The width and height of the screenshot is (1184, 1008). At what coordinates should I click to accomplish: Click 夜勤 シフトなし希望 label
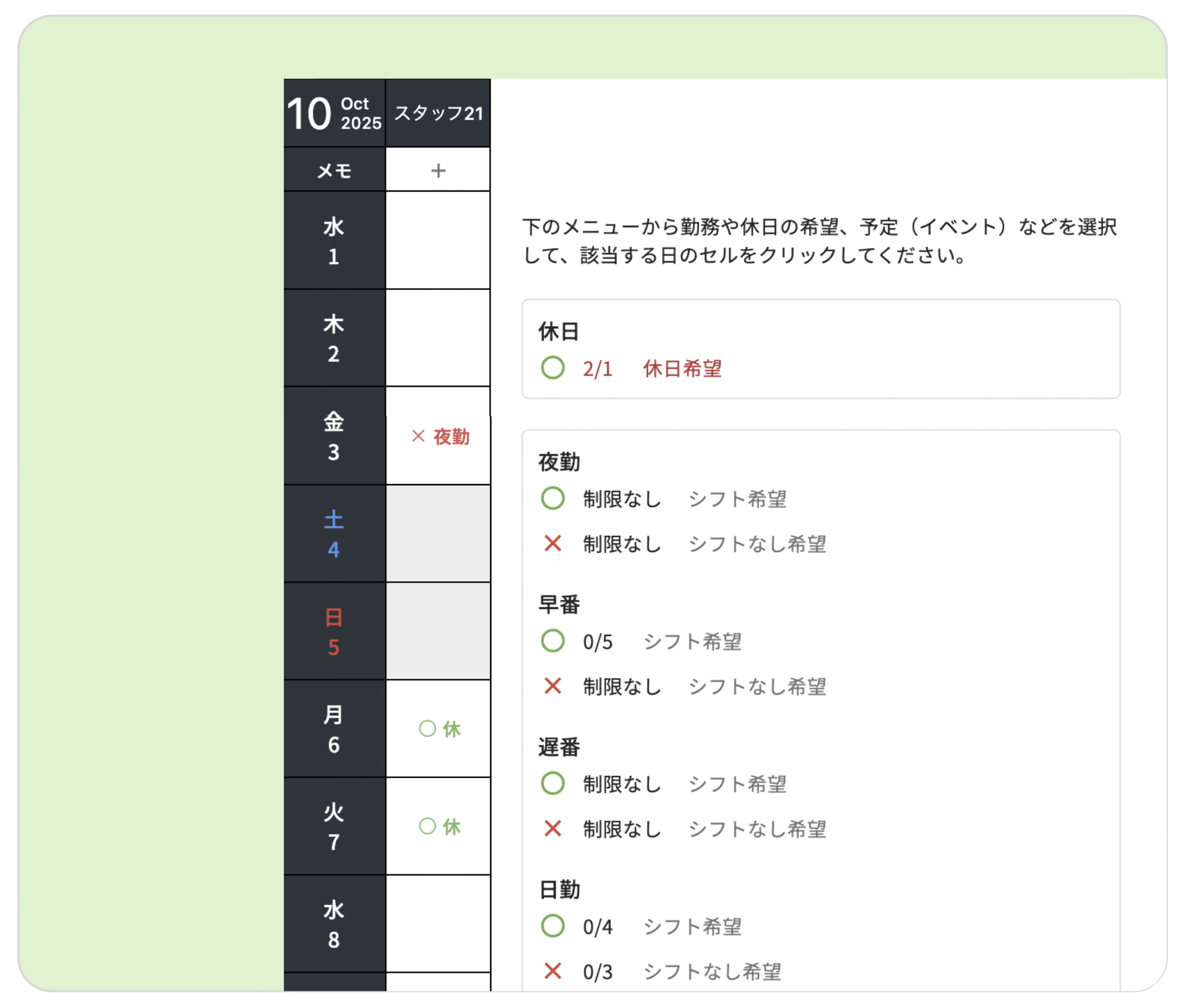click(758, 544)
